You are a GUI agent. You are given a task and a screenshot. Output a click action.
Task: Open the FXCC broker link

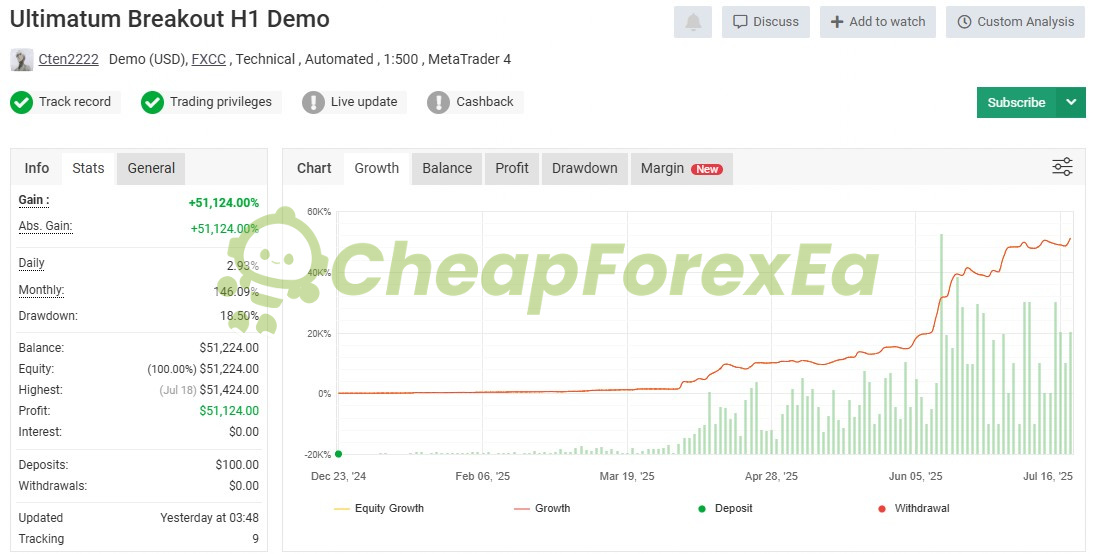pyautogui.click(x=208, y=59)
